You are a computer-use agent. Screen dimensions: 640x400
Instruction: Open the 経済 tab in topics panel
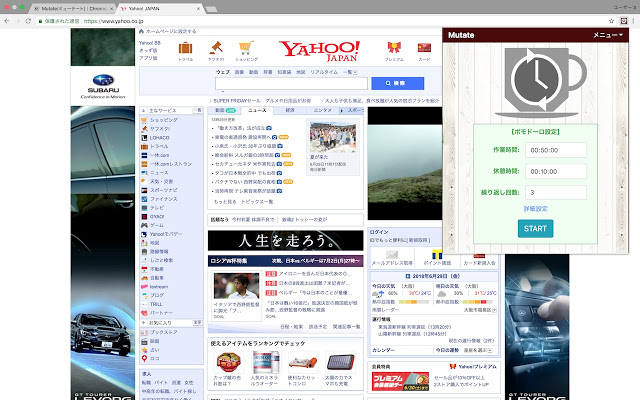[x=290, y=110]
